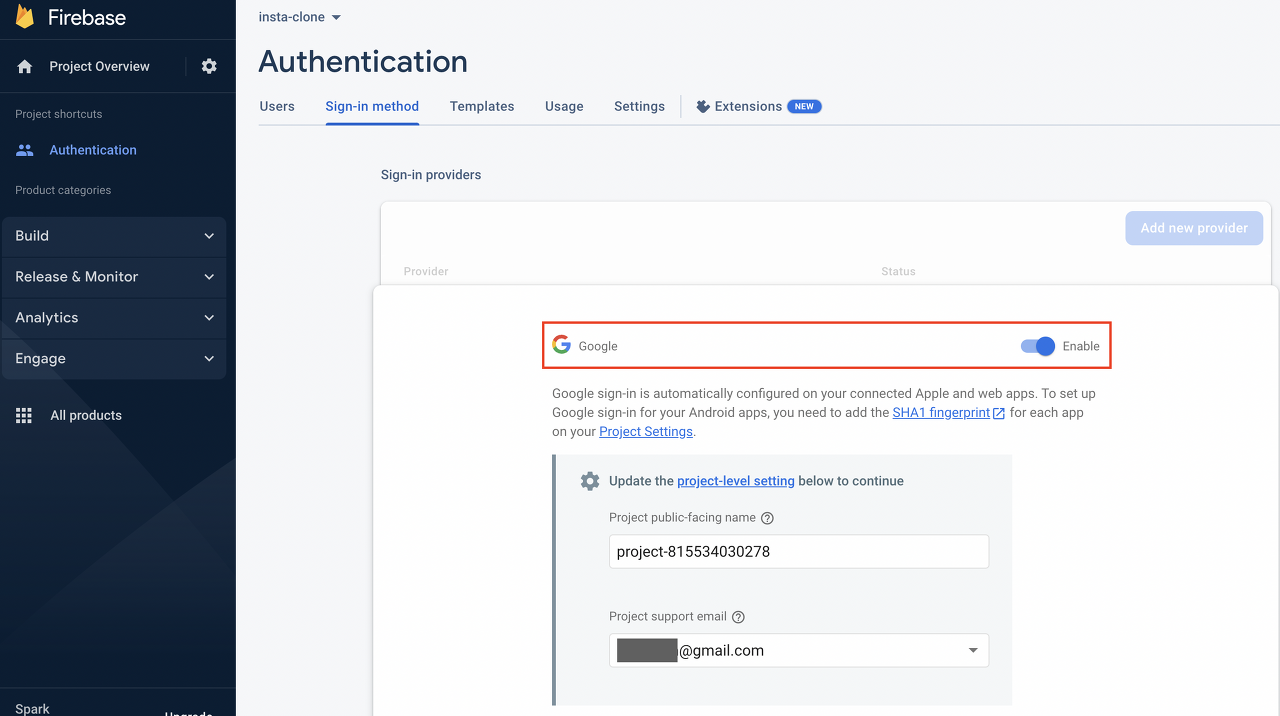The height and width of the screenshot is (716, 1280).
Task: Switch to the Users tab
Action: pyautogui.click(x=277, y=106)
